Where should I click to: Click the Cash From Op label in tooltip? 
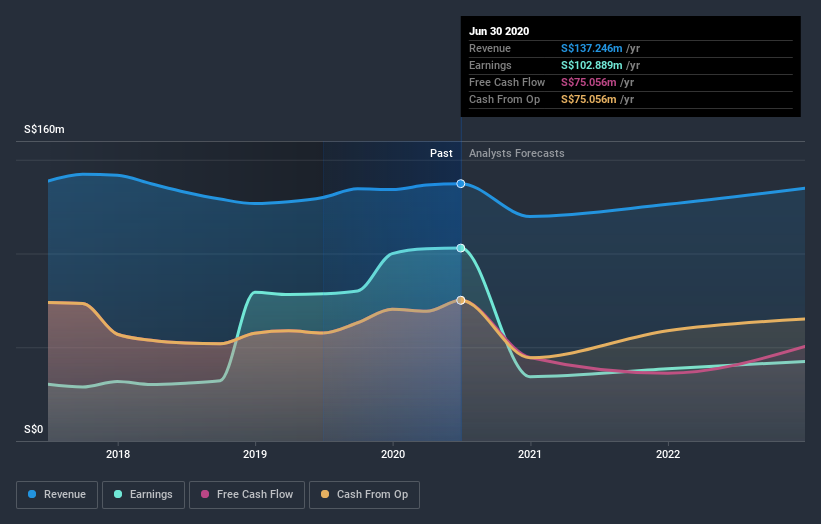505,99
